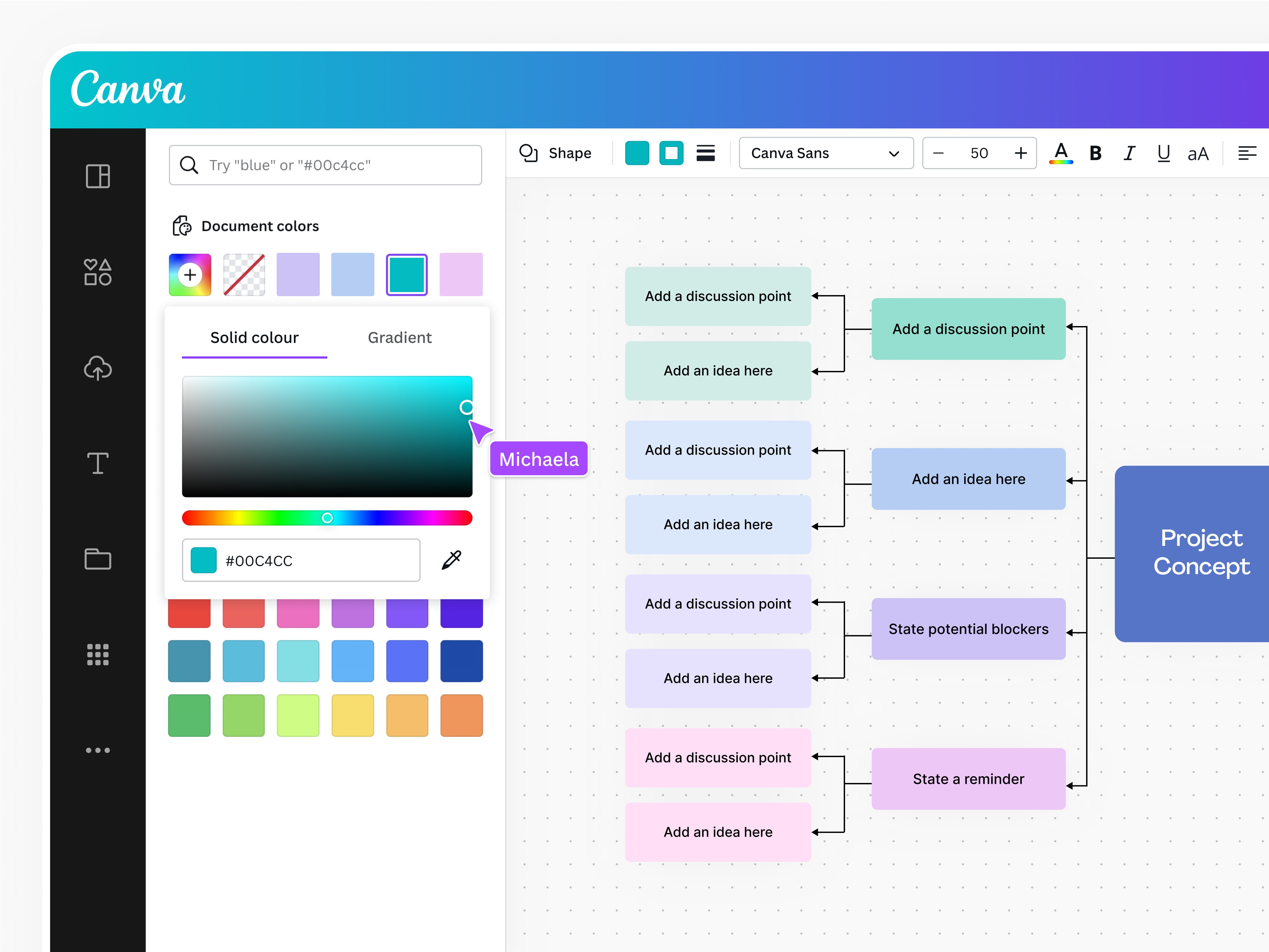Open the Projects panel
The width and height of the screenshot is (1269, 952).
[x=97, y=558]
